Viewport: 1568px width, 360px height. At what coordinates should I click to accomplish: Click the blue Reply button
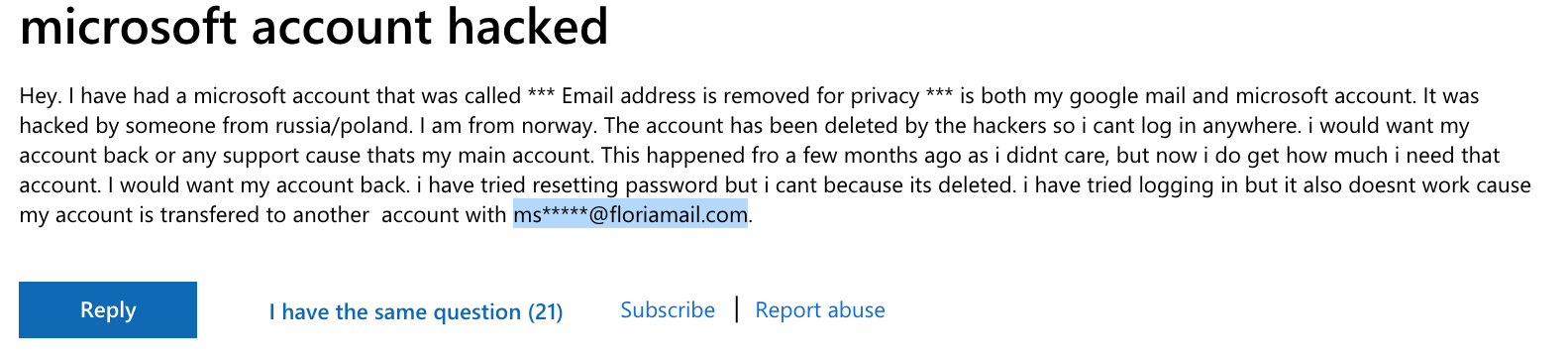pyautogui.click(x=108, y=310)
